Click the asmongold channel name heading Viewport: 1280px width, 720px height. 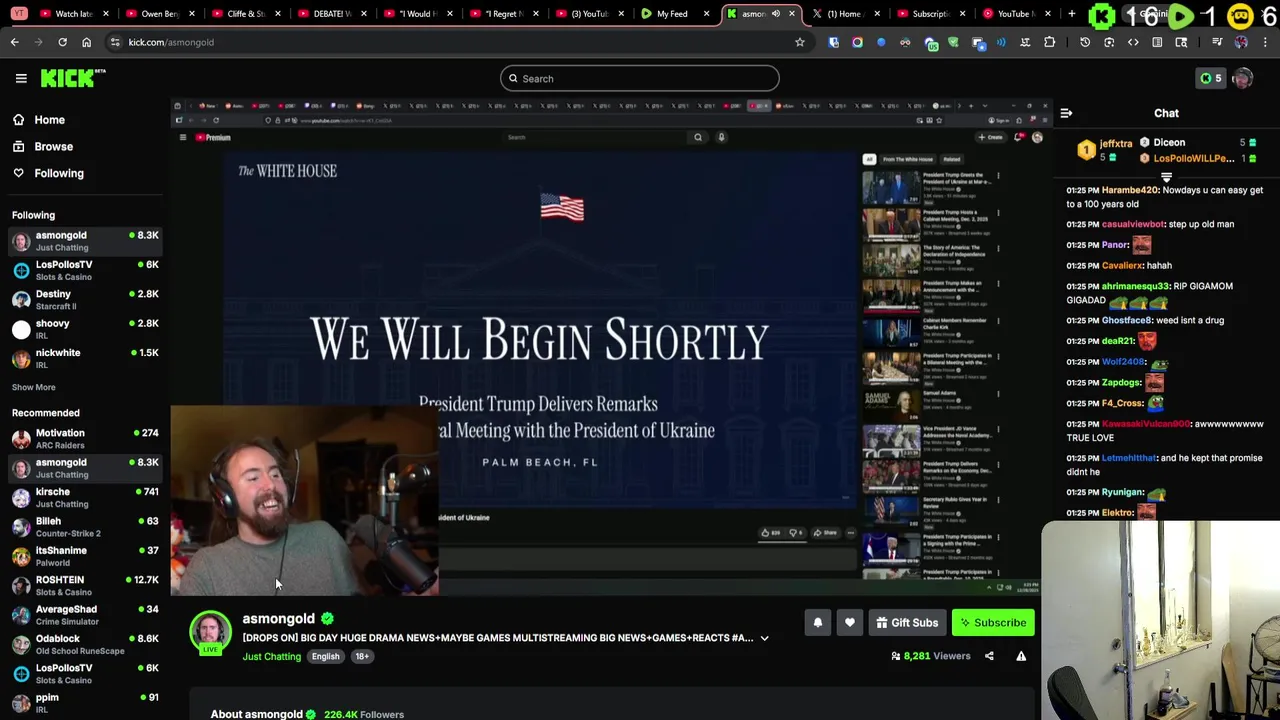pyautogui.click(x=278, y=619)
